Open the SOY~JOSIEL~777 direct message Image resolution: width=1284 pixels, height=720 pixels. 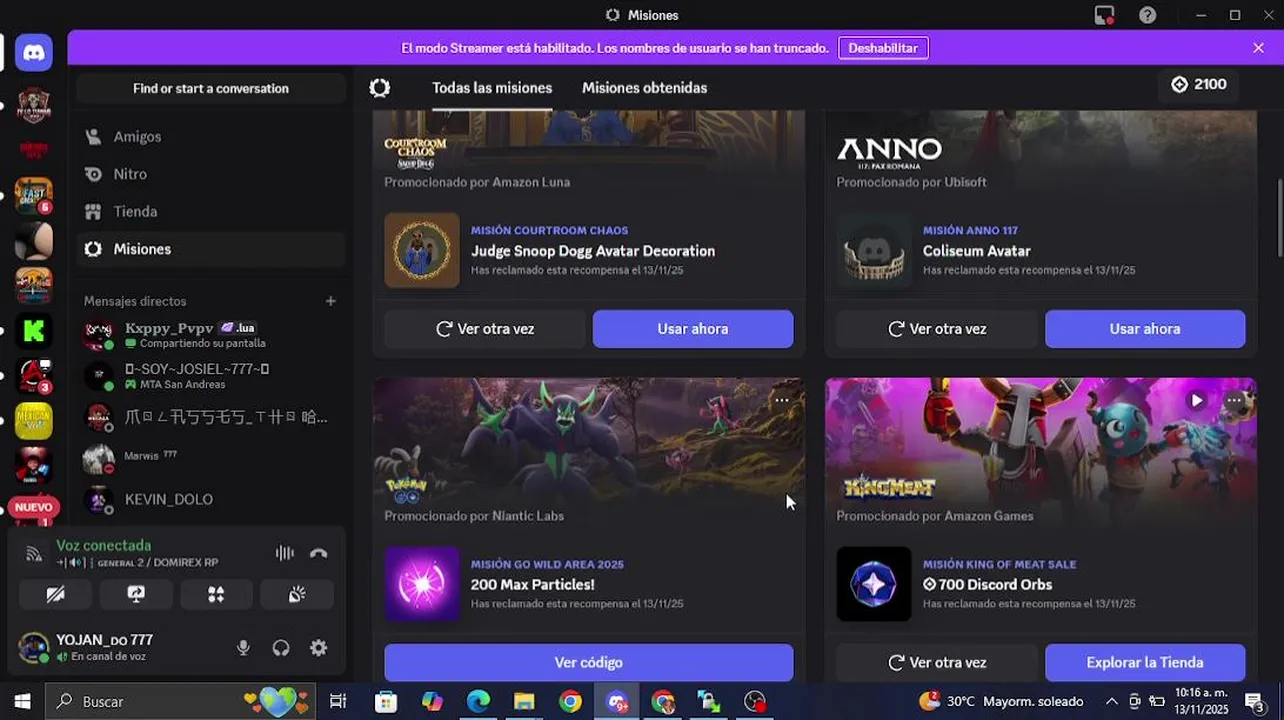(x=211, y=376)
